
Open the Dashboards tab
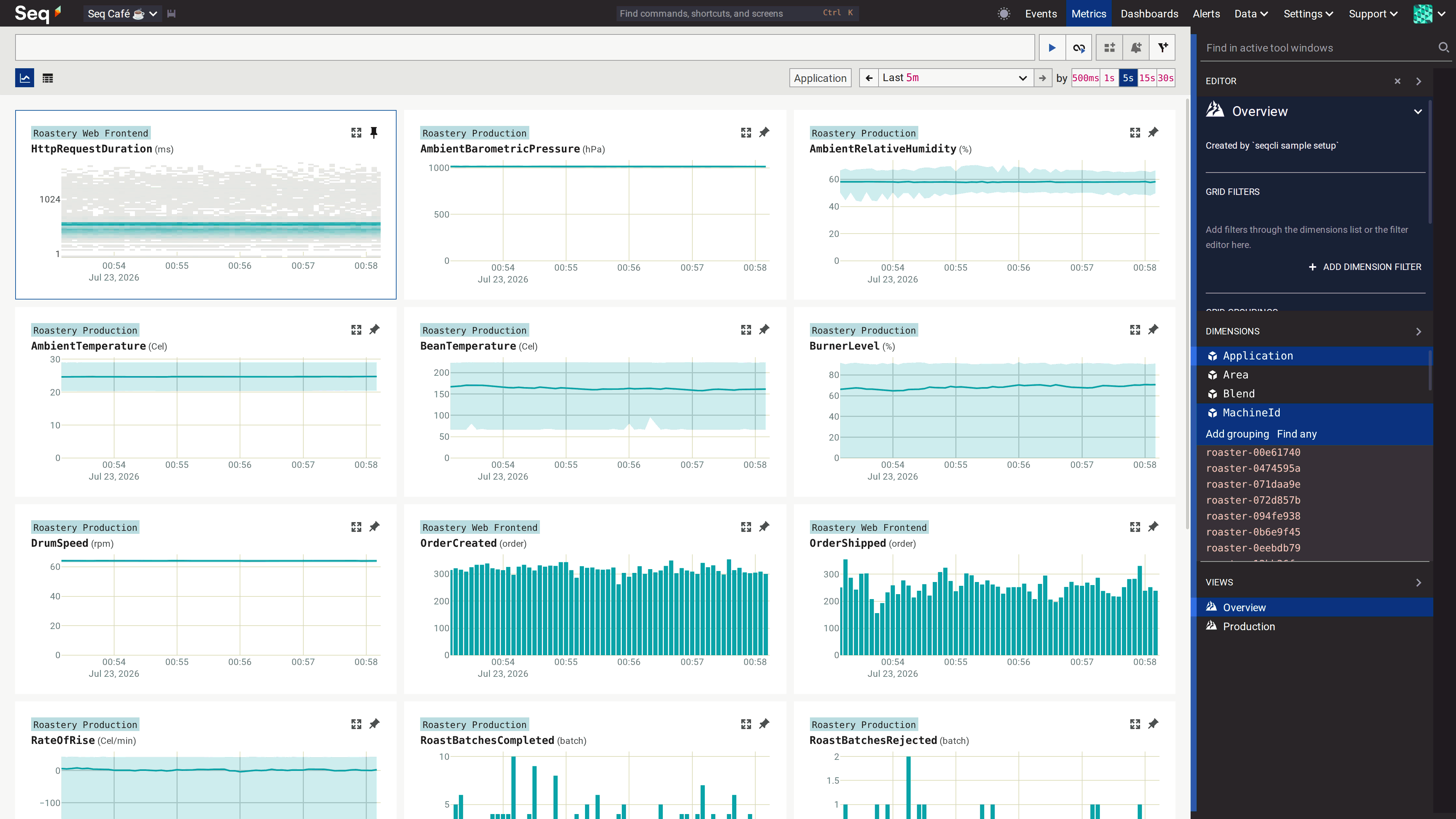click(1149, 14)
